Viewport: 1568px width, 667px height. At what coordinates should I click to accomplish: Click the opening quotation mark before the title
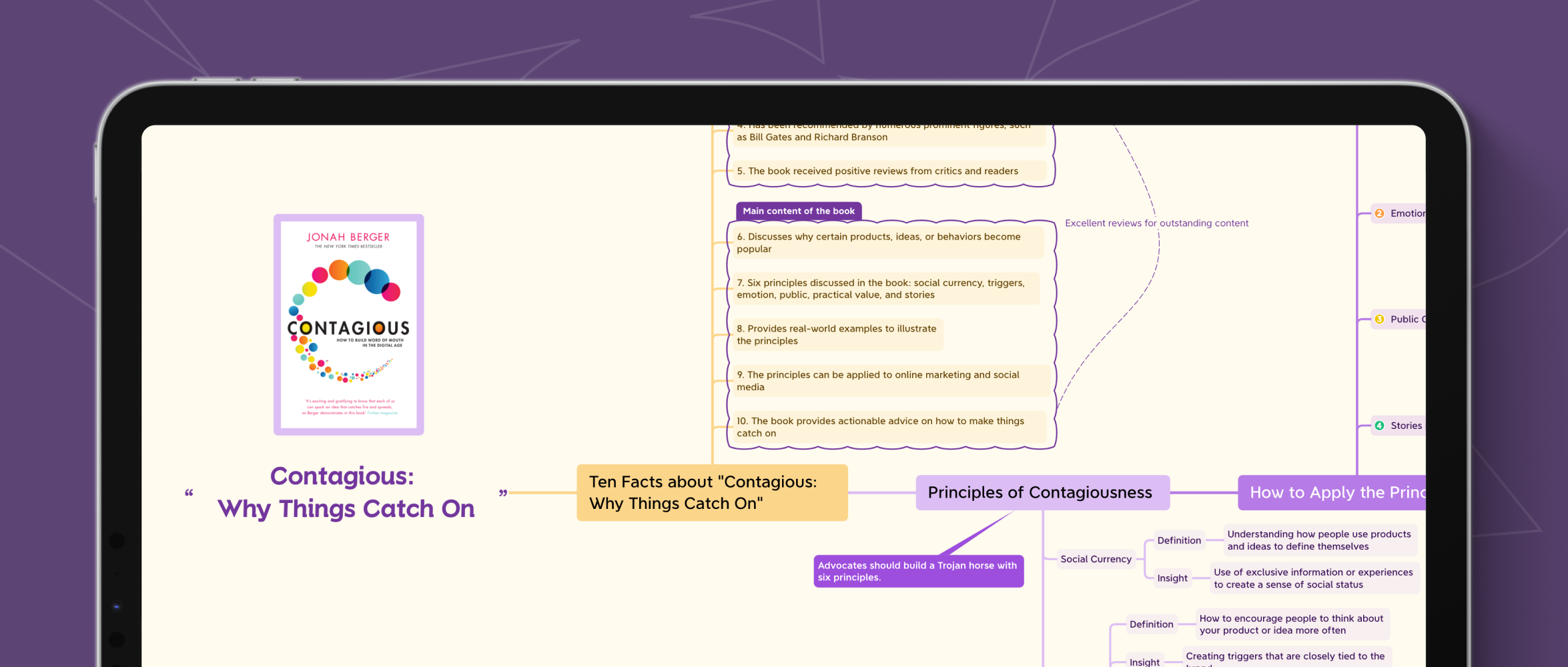tap(189, 494)
